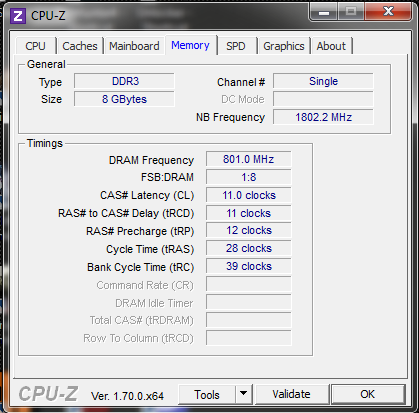This screenshot has width=419, height=413.
Task: Select the Mainboard tab
Action: pyautogui.click(x=134, y=46)
